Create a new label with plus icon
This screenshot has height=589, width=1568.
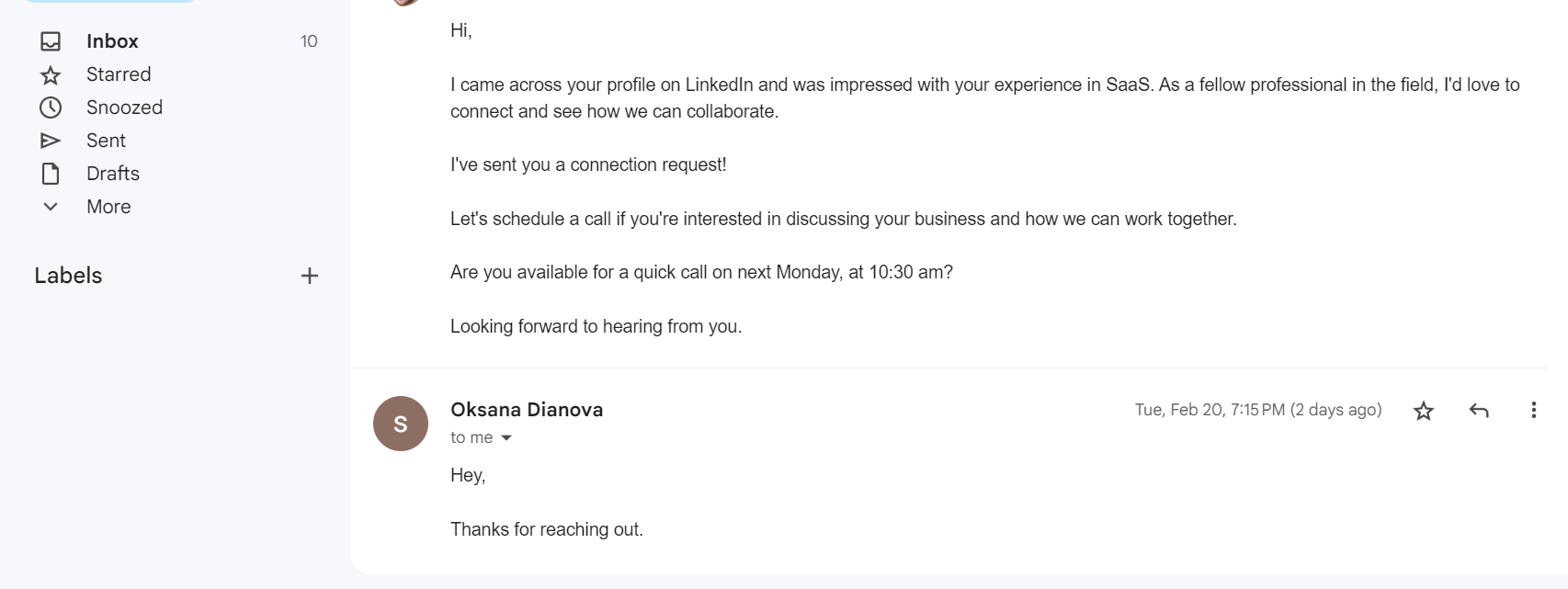point(310,276)
